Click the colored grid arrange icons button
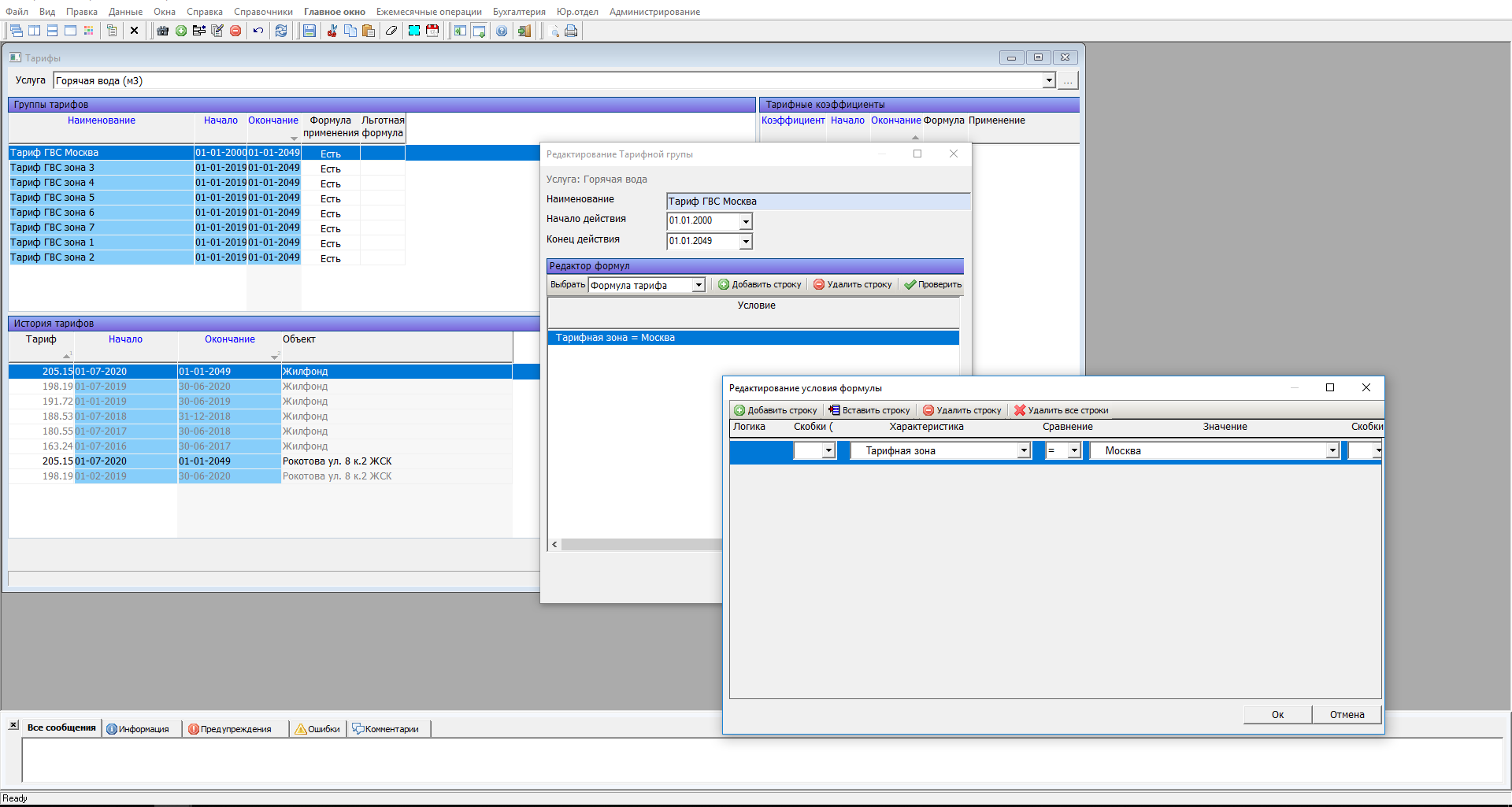Screen dimensions: 1512x807 (x=89, y=31)
